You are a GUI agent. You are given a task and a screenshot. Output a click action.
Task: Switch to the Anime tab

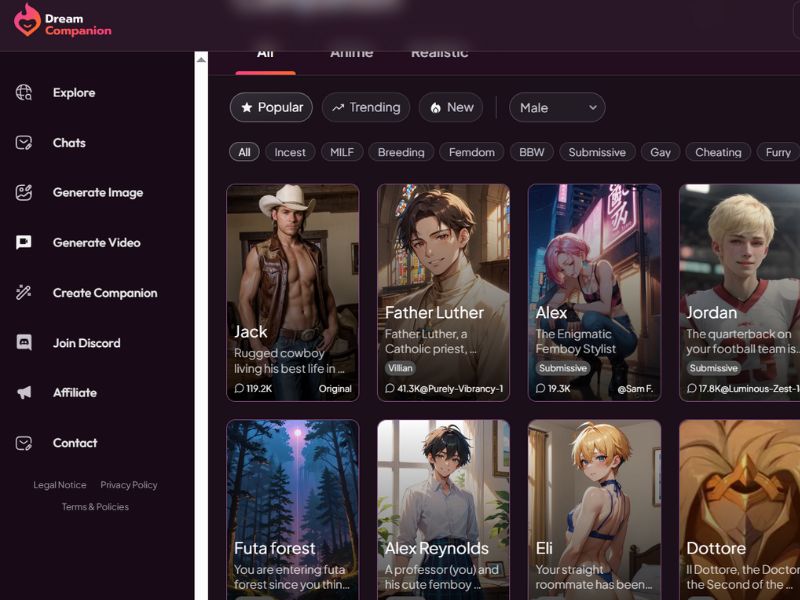pyautogui.click(x=352, y=55)
